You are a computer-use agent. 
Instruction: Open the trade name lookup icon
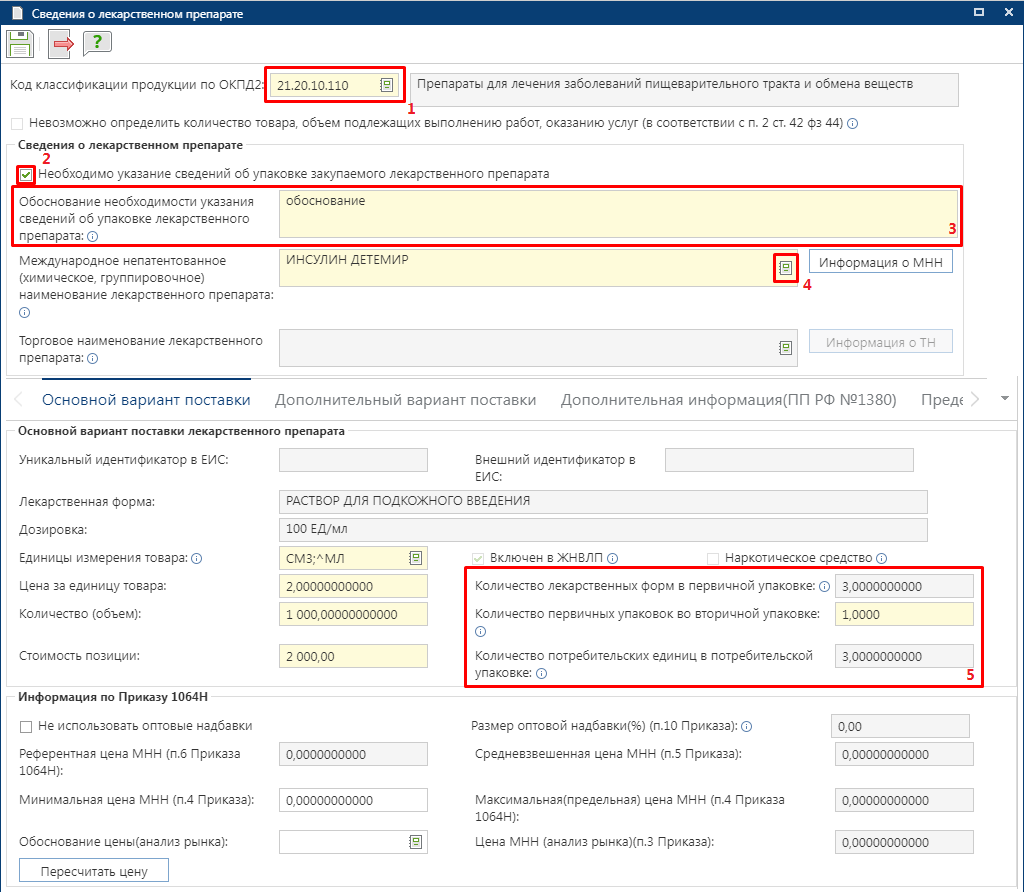785,348
